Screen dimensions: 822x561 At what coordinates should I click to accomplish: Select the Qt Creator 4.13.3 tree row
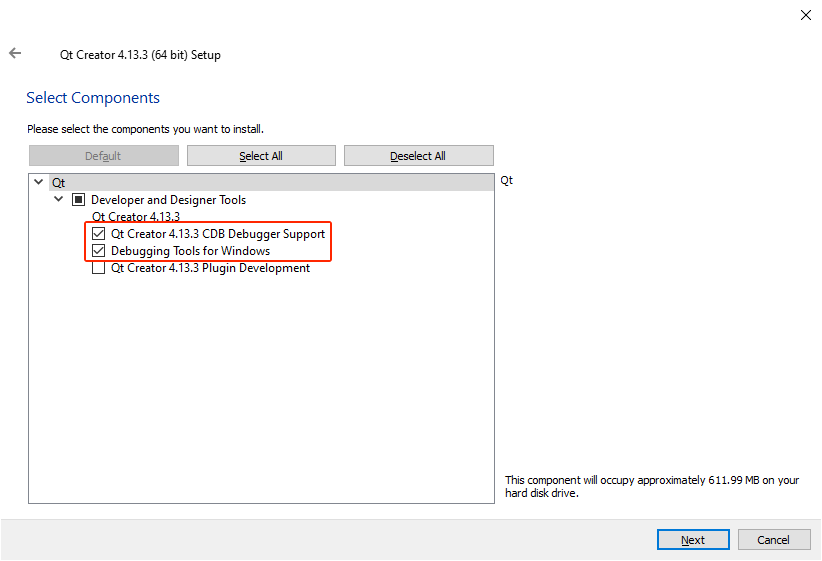(x=136, y=217)
